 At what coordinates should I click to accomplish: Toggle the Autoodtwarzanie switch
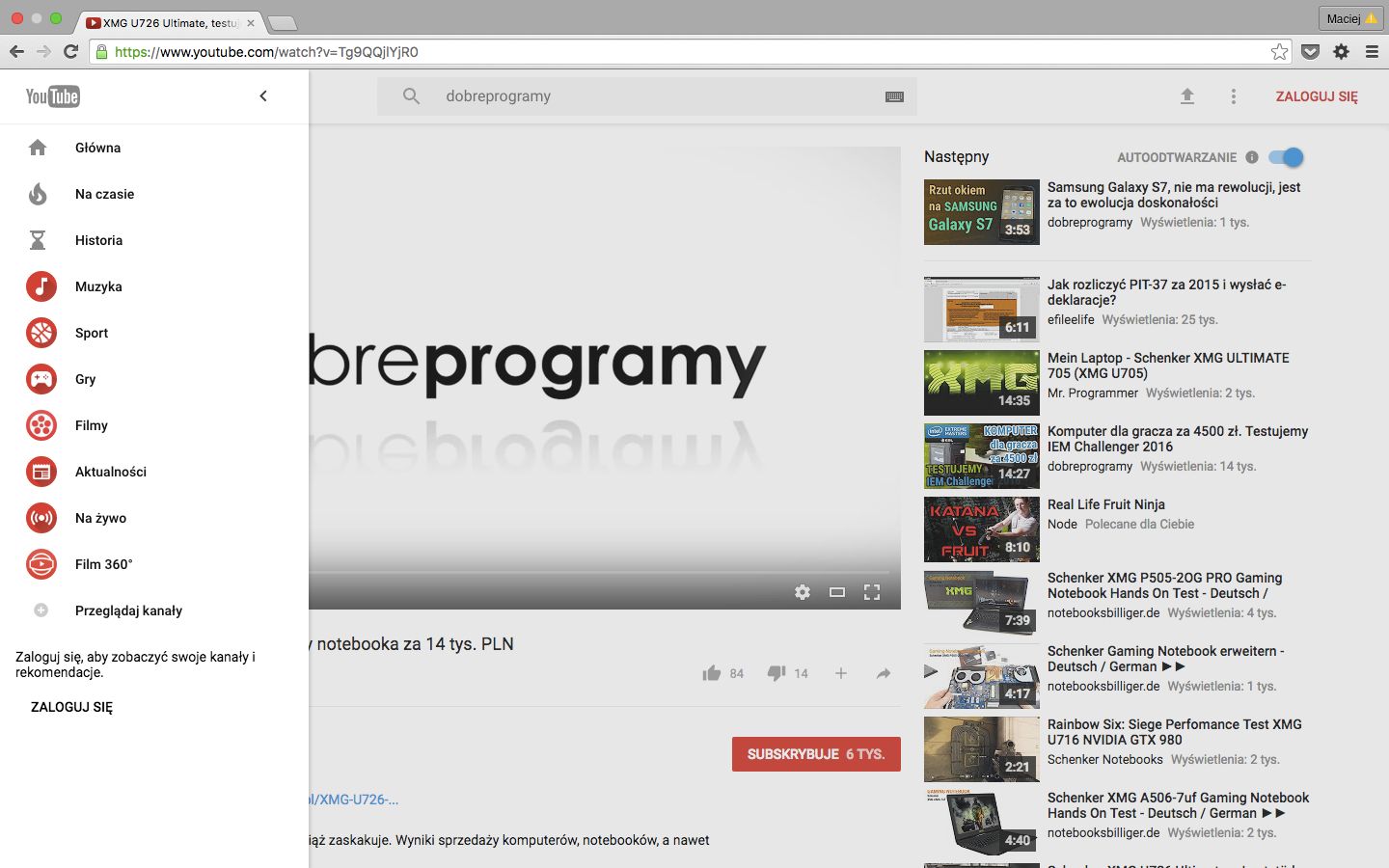(1287, 157)
